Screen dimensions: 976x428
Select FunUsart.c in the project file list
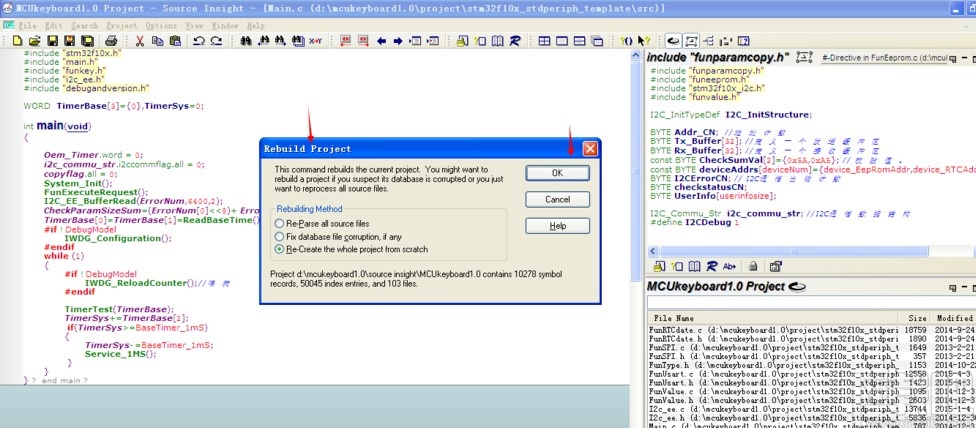point(774,374)
